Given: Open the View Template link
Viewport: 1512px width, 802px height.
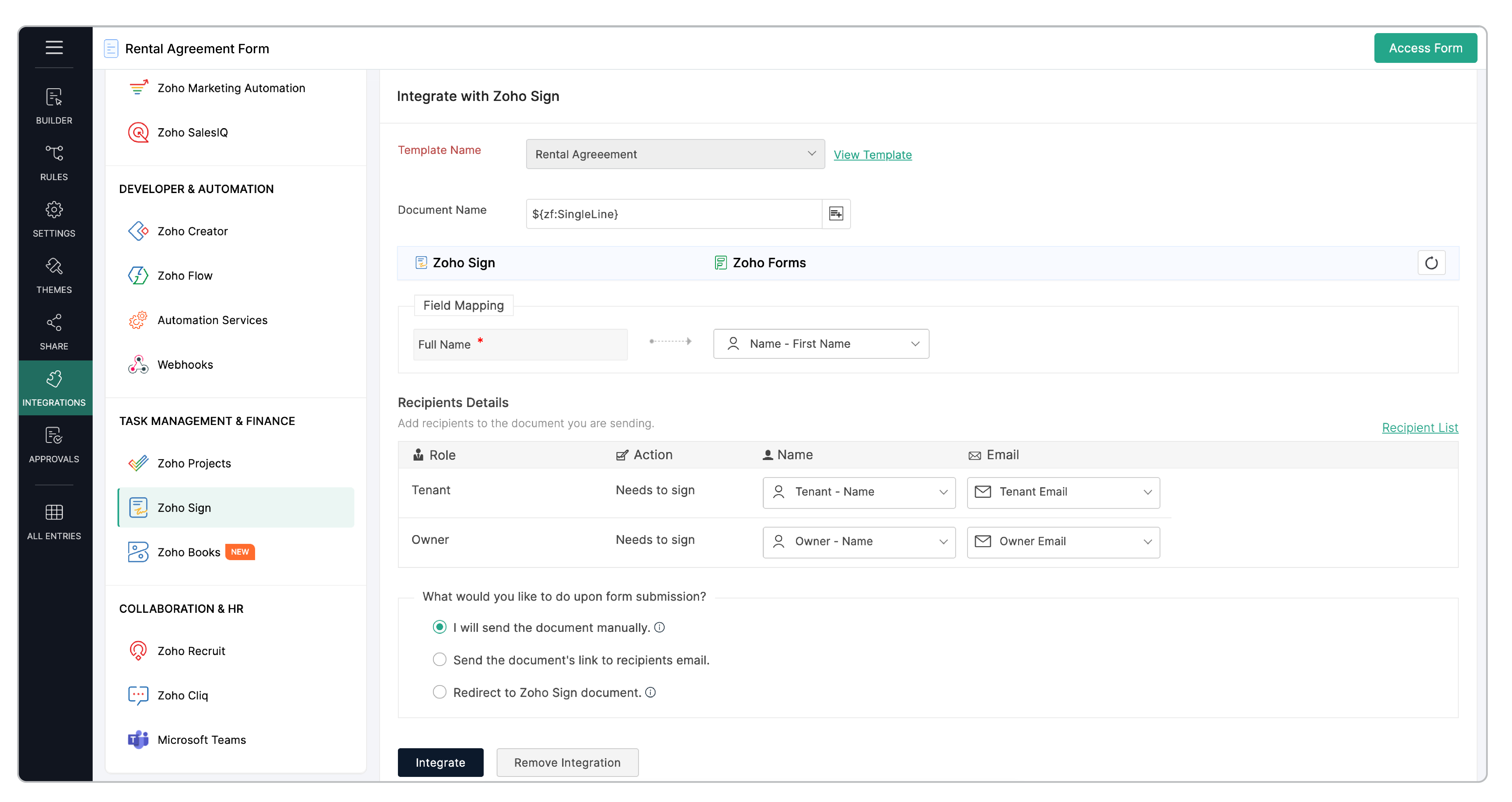Looking at the screenshot, I should (872, 154).
